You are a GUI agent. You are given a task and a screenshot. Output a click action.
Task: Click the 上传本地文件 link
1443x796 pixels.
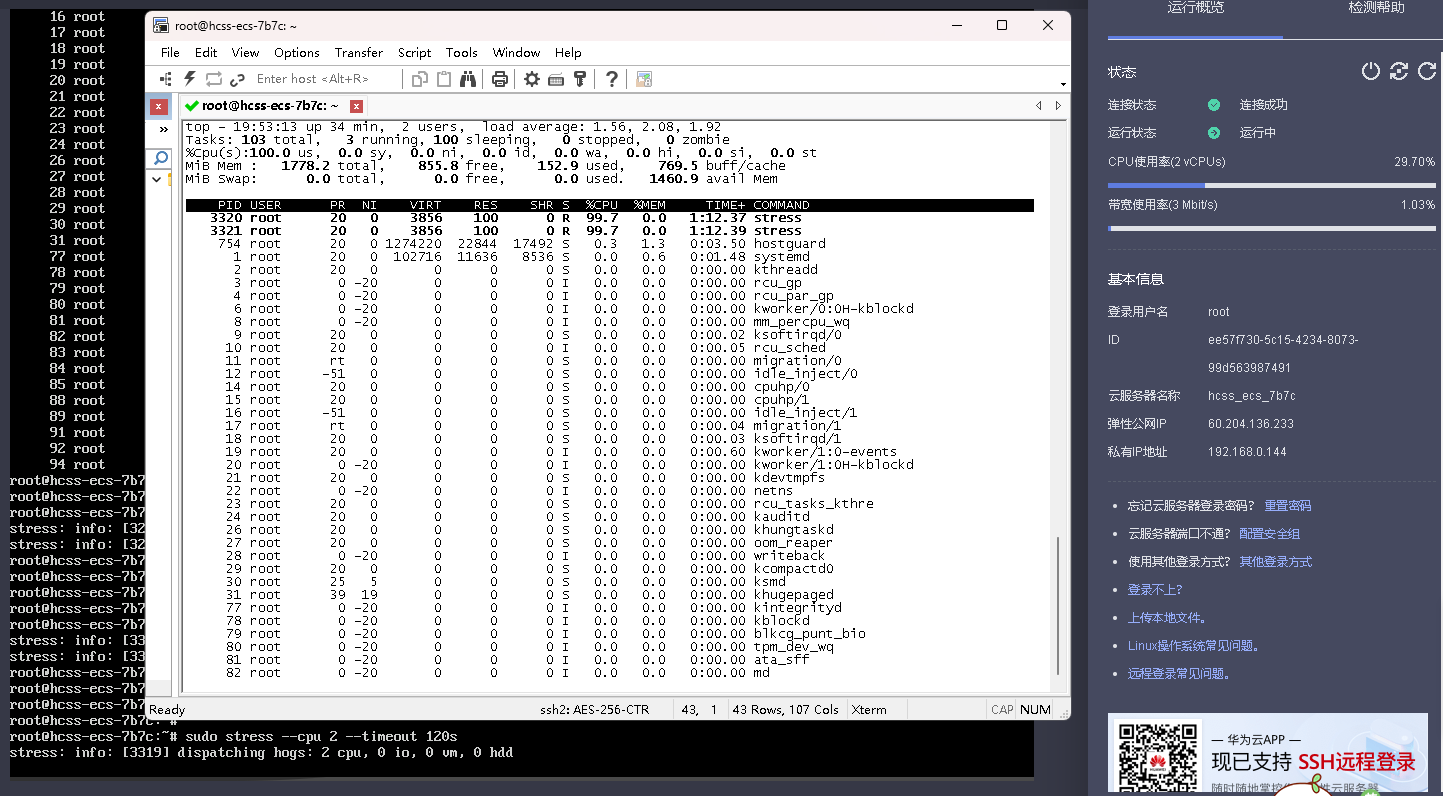[1168, 618]
